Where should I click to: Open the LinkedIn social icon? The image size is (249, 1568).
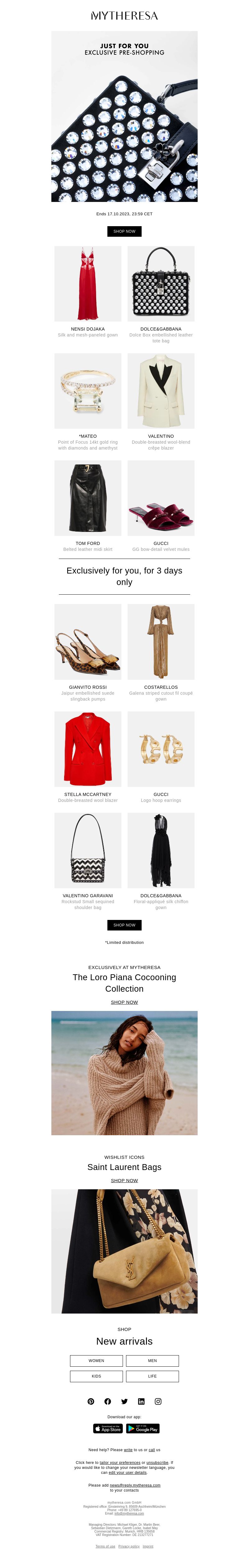click(141, 1401)
